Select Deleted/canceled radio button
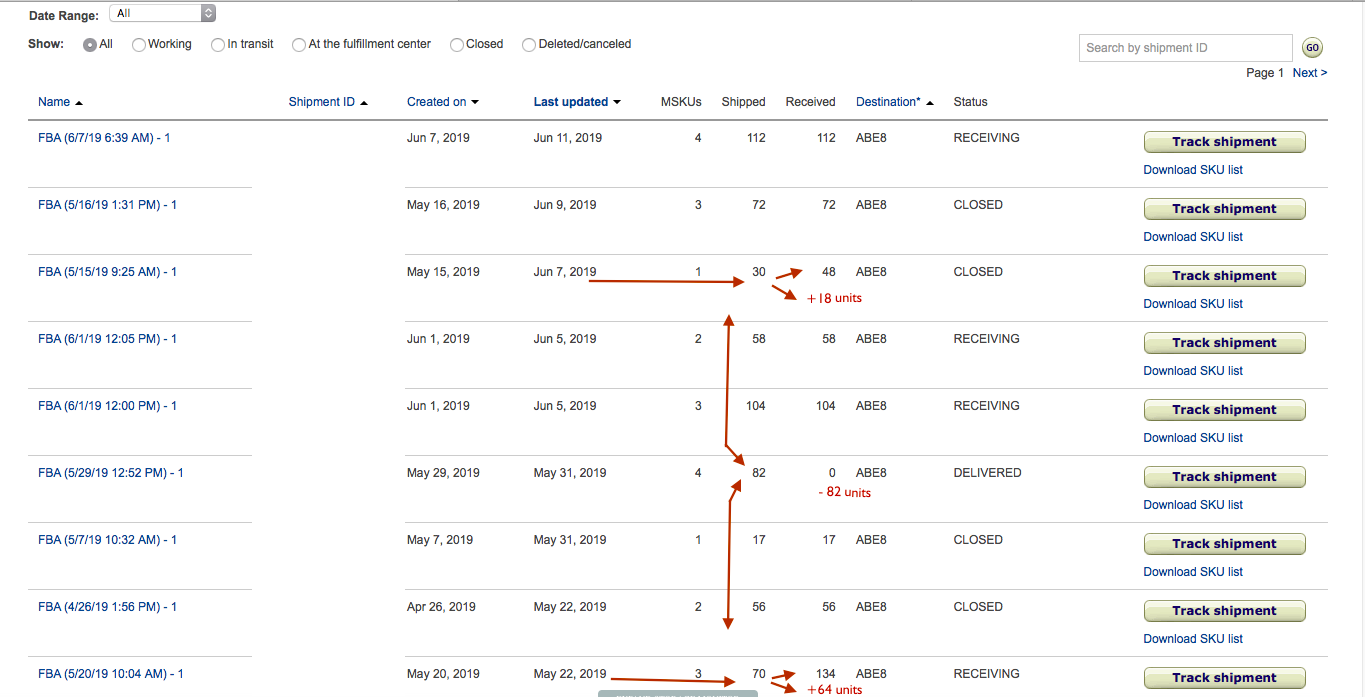The height and width of the screenshot is (697, 1365). tap(529, 45)
